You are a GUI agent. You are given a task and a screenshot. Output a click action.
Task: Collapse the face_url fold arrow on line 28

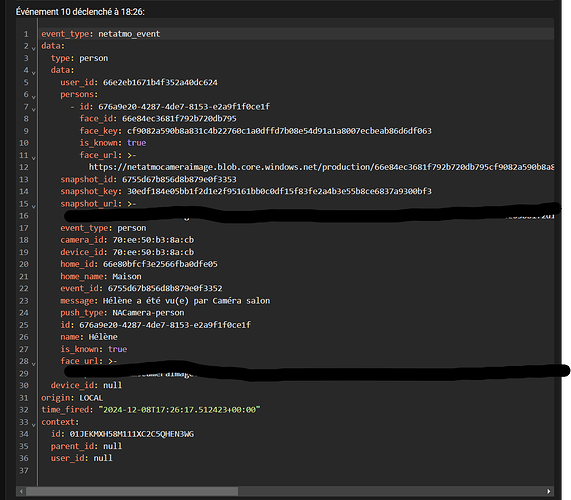[x=34, y=363]
